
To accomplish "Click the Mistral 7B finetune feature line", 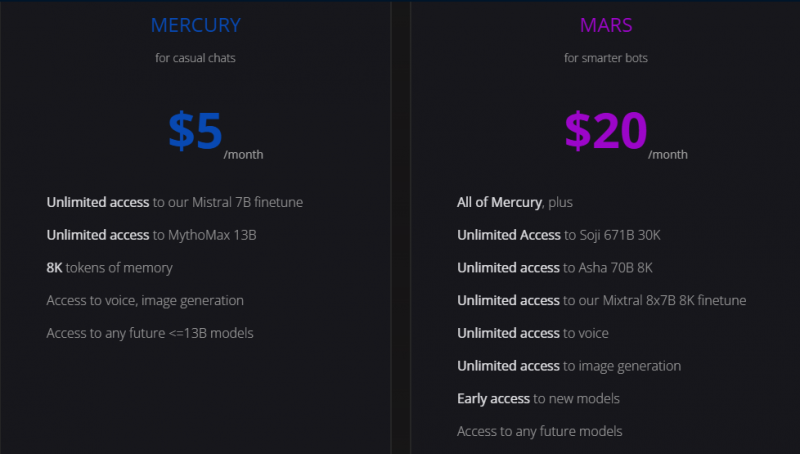I will point(174,202).
